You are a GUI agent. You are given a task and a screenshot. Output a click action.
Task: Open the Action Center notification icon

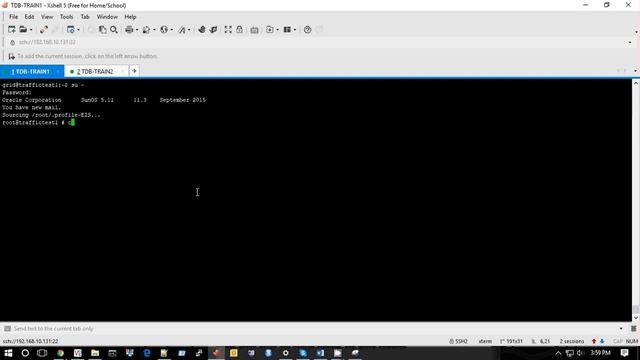click(624, 353)
